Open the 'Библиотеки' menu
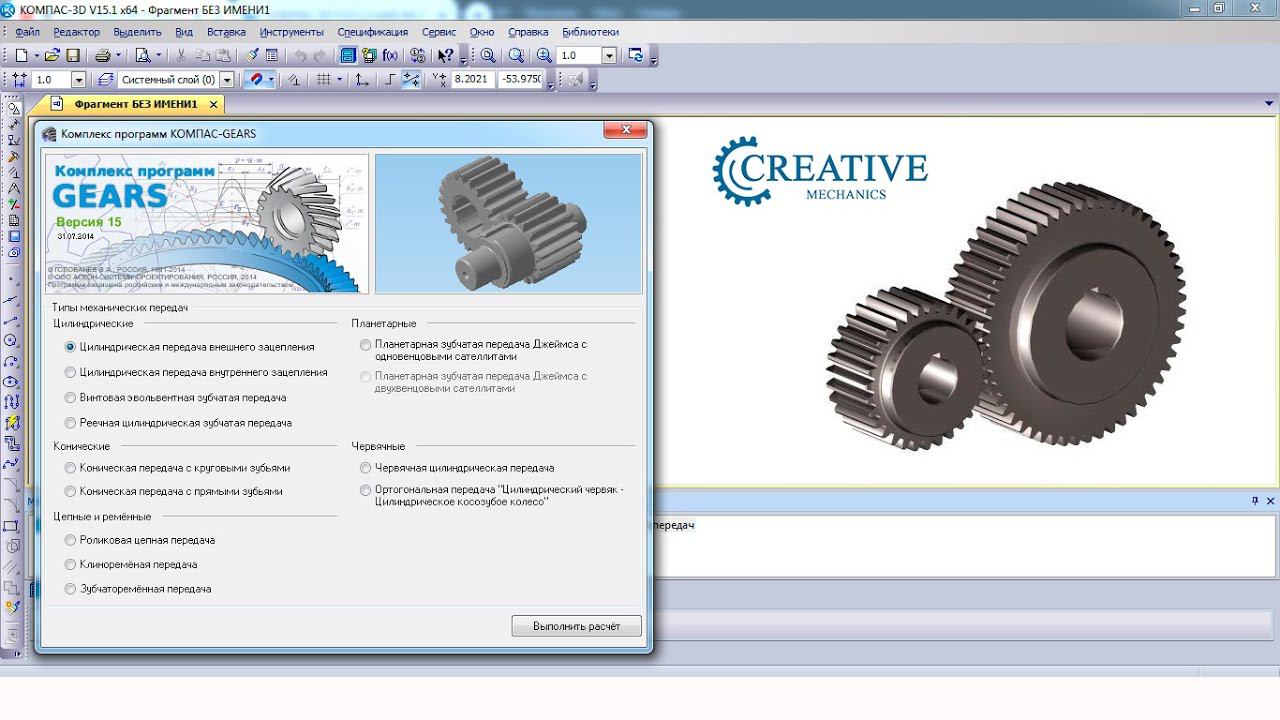This screenshot has width=1280, height=720. [590, 32]
